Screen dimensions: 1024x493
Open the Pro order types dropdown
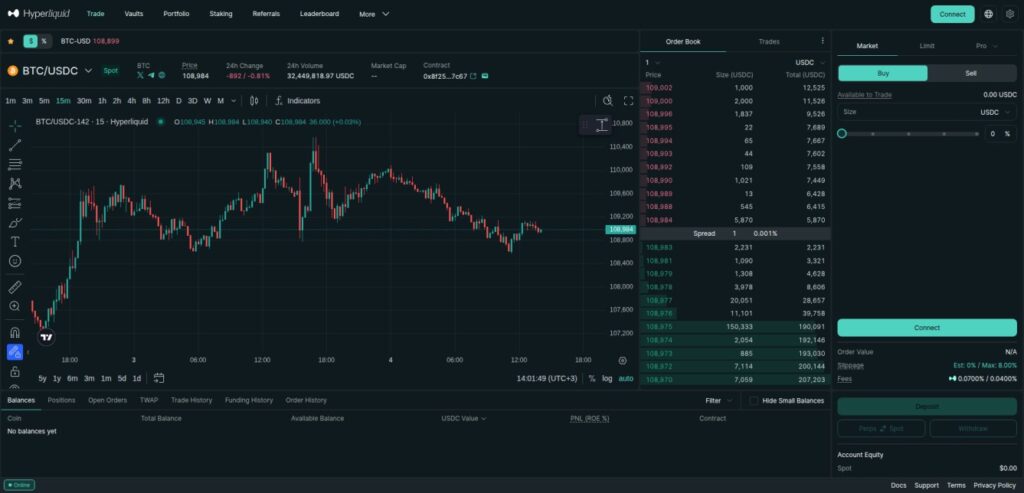tap(987, 46)
